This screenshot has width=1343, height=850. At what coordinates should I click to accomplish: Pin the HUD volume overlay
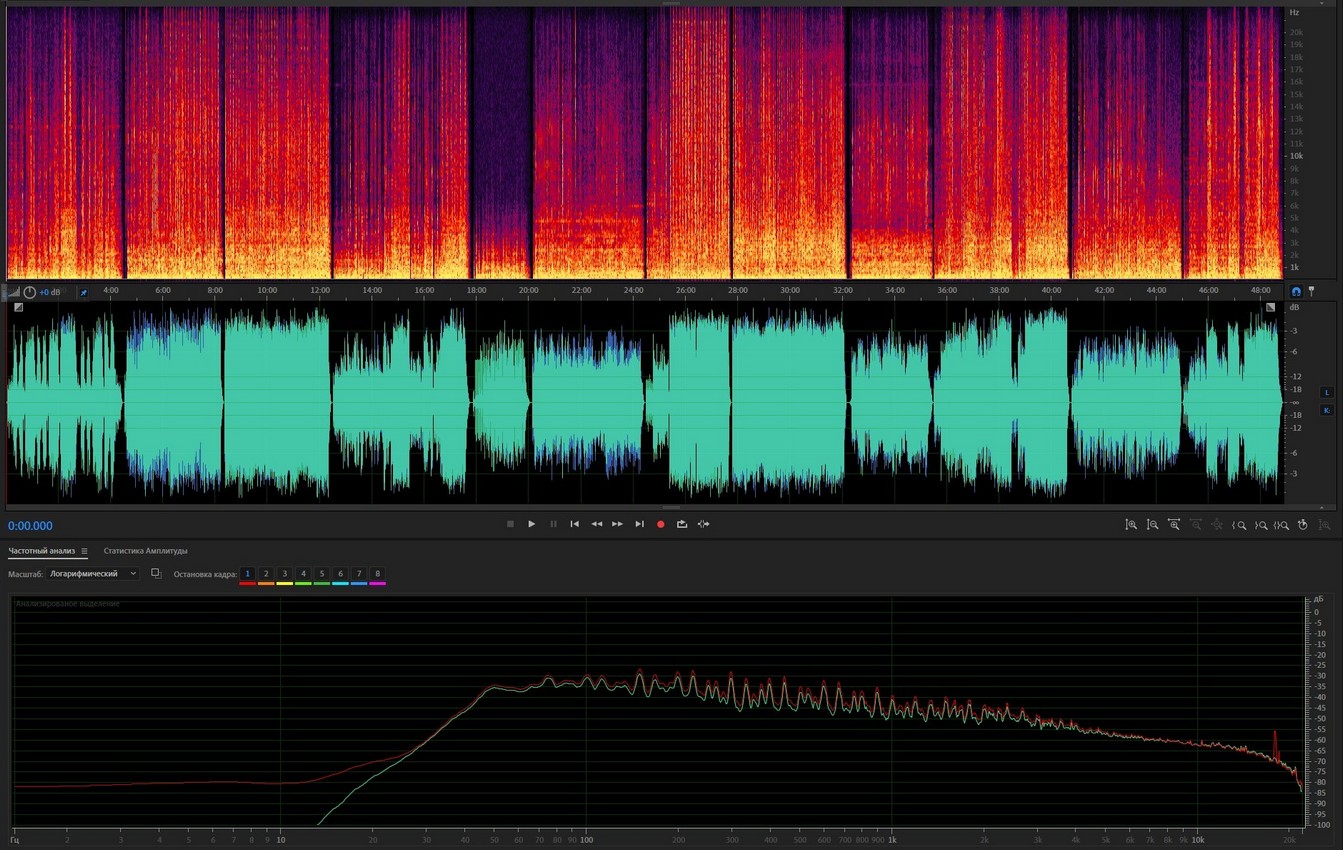point(83,292)
